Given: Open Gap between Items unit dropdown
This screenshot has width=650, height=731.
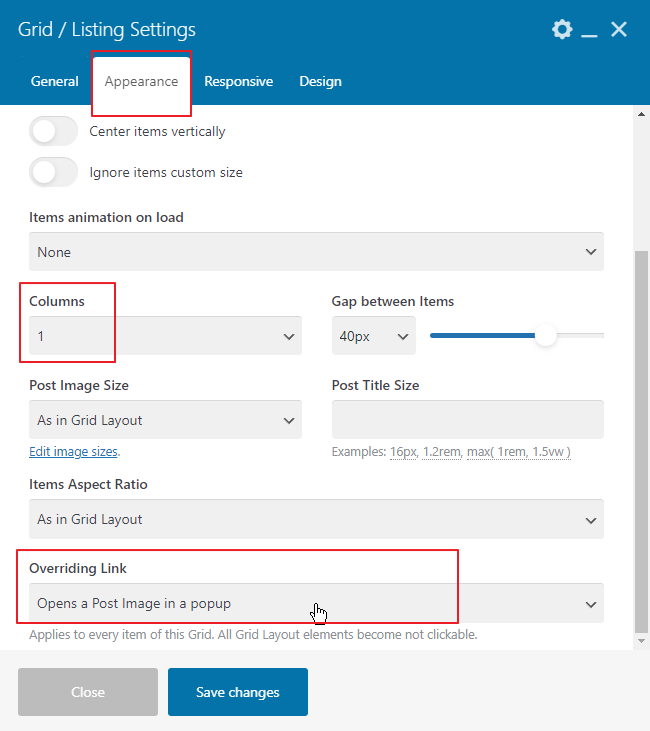Looking at the screenshot, I should click(373, 336).
